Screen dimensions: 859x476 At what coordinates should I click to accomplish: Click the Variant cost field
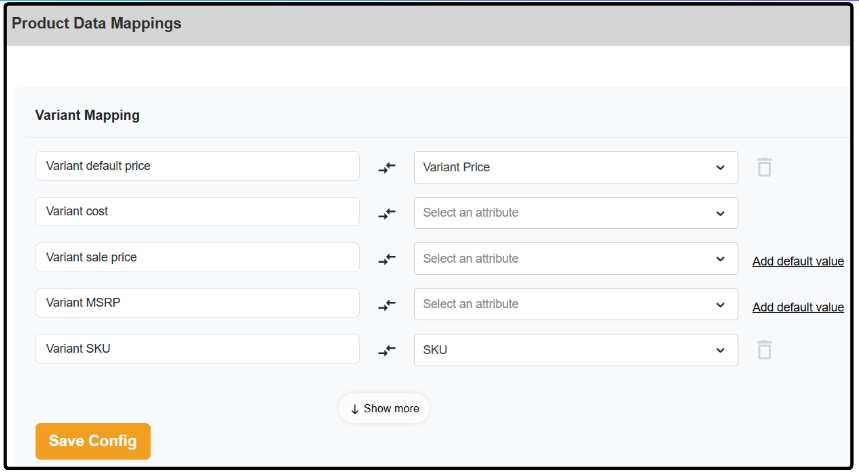point(197,212)
